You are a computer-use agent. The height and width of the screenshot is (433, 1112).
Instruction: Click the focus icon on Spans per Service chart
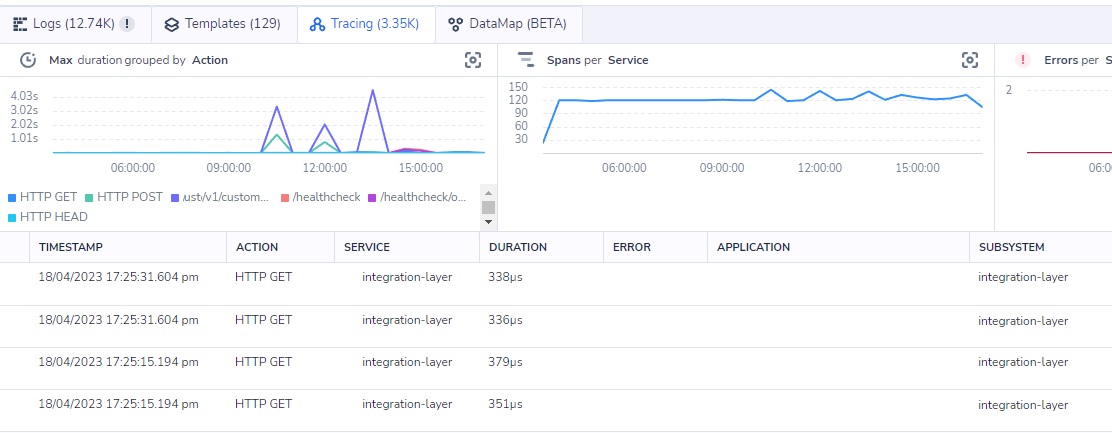point(969,60)
